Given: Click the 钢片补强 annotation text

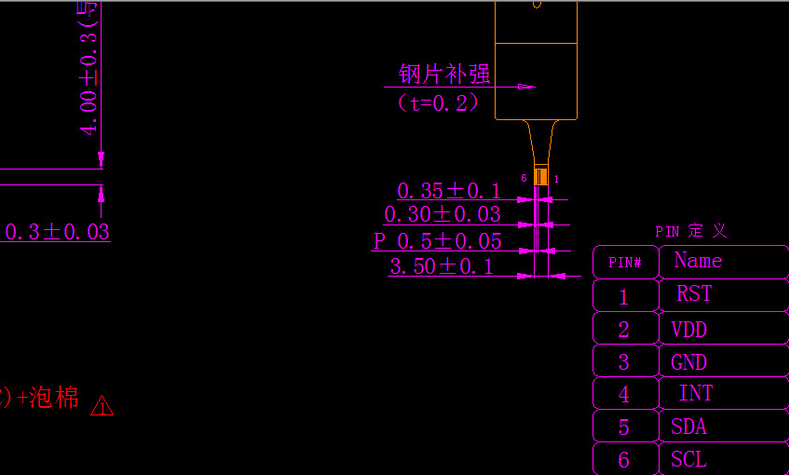Looking at the screenshot, I should point(445,75).
